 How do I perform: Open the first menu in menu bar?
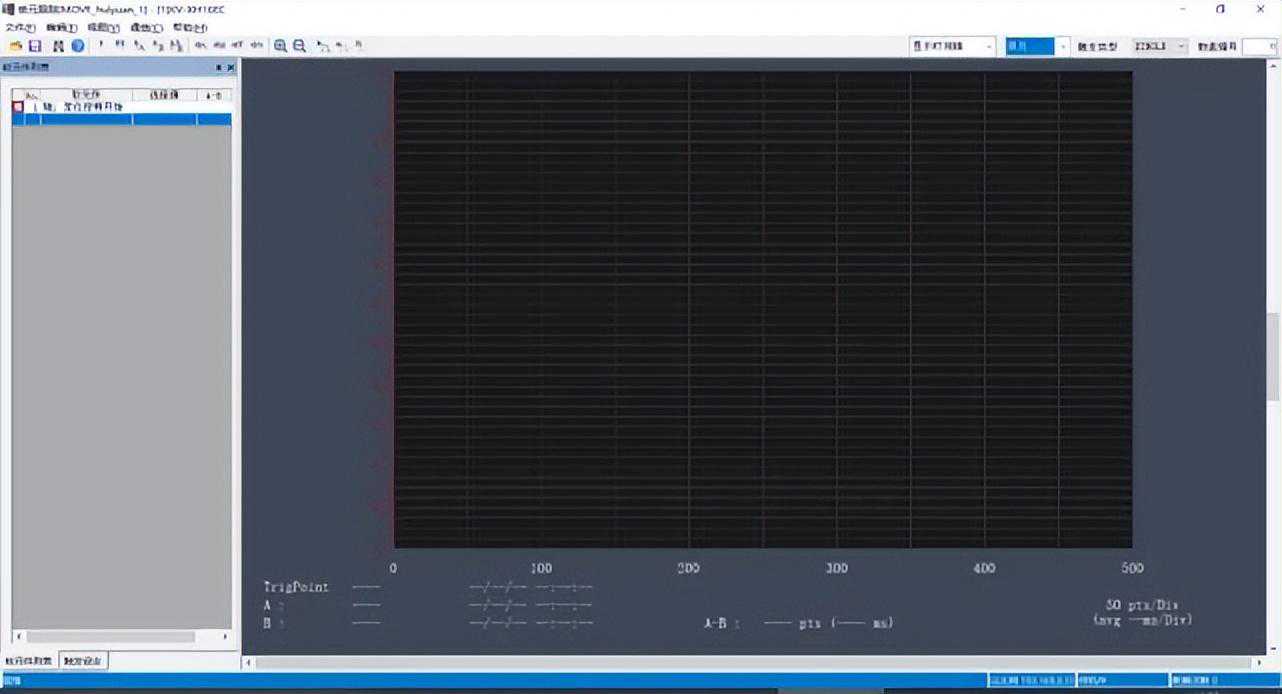pos(20,28)
